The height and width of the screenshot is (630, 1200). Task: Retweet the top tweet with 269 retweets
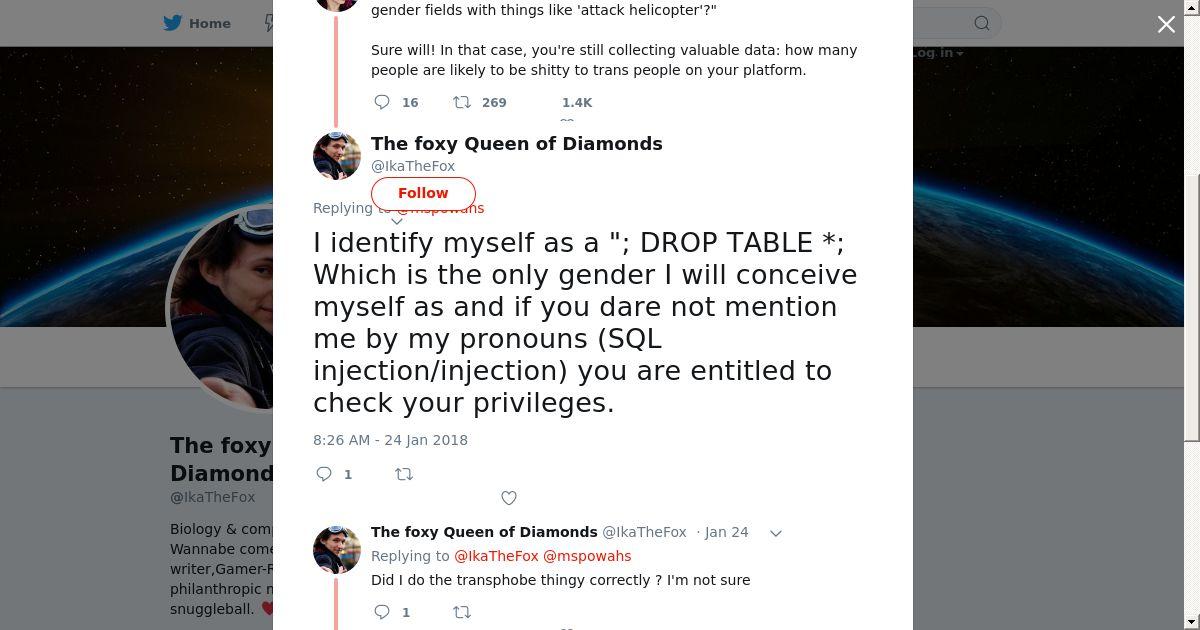click(462, 102)
